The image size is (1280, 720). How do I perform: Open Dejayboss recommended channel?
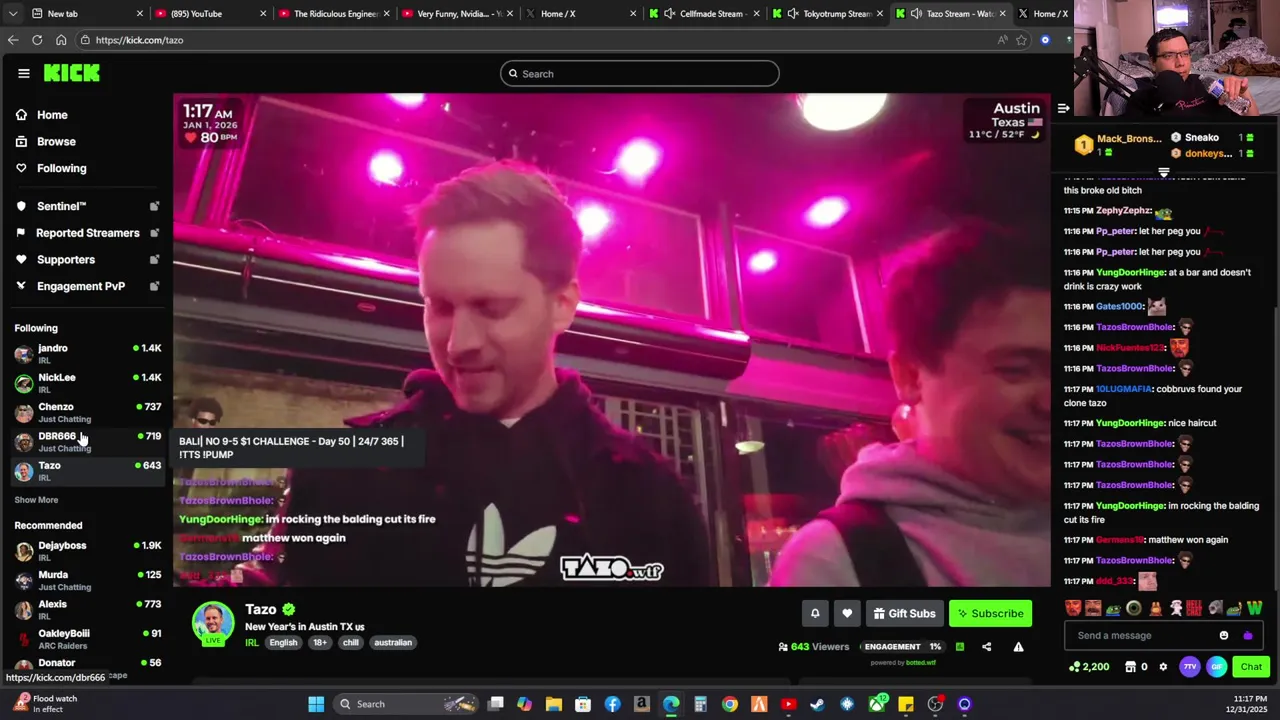88,551
